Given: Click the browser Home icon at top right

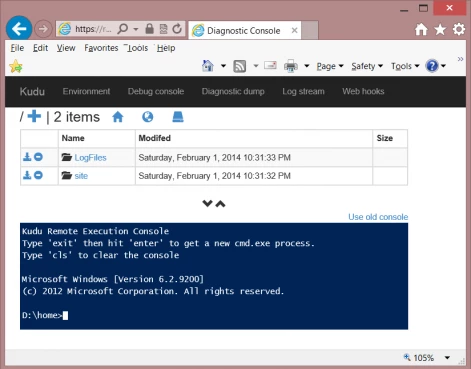Looking at the screenshot, I should tap(421, 29).
